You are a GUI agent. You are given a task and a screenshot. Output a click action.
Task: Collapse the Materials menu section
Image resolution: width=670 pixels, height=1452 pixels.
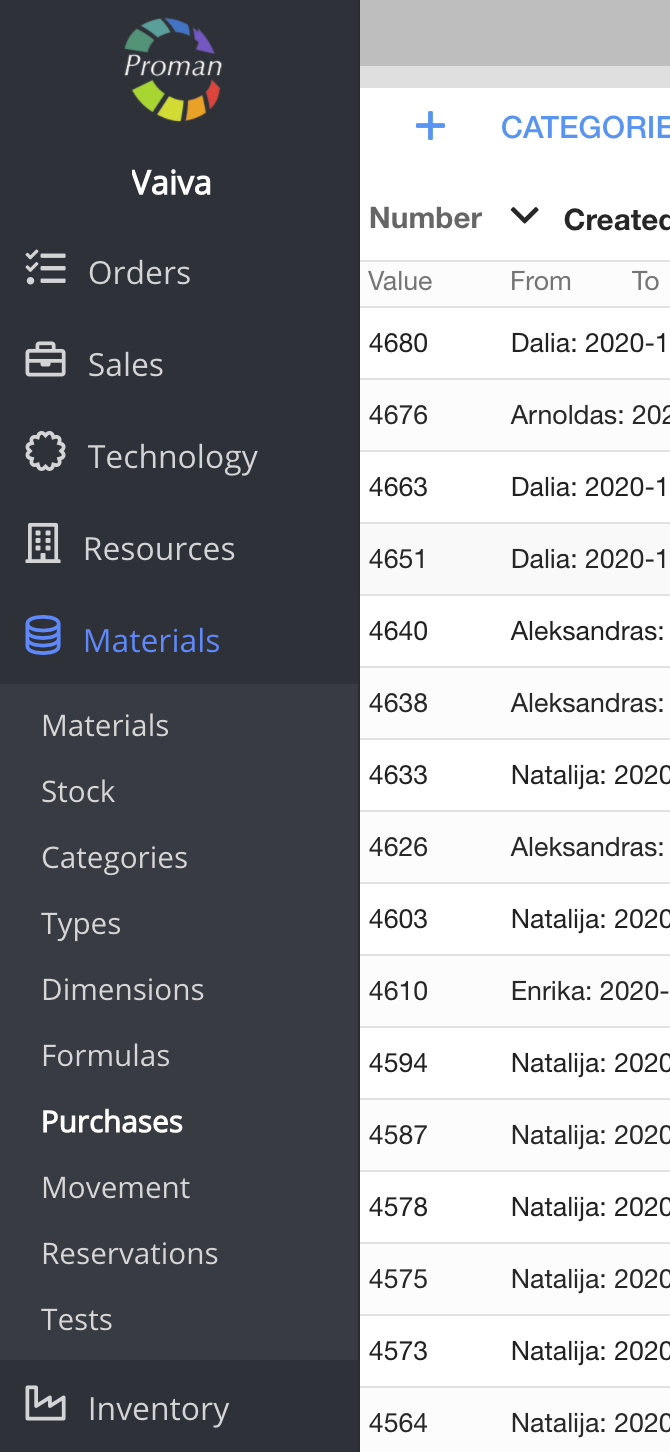click(x=152, y=640)
